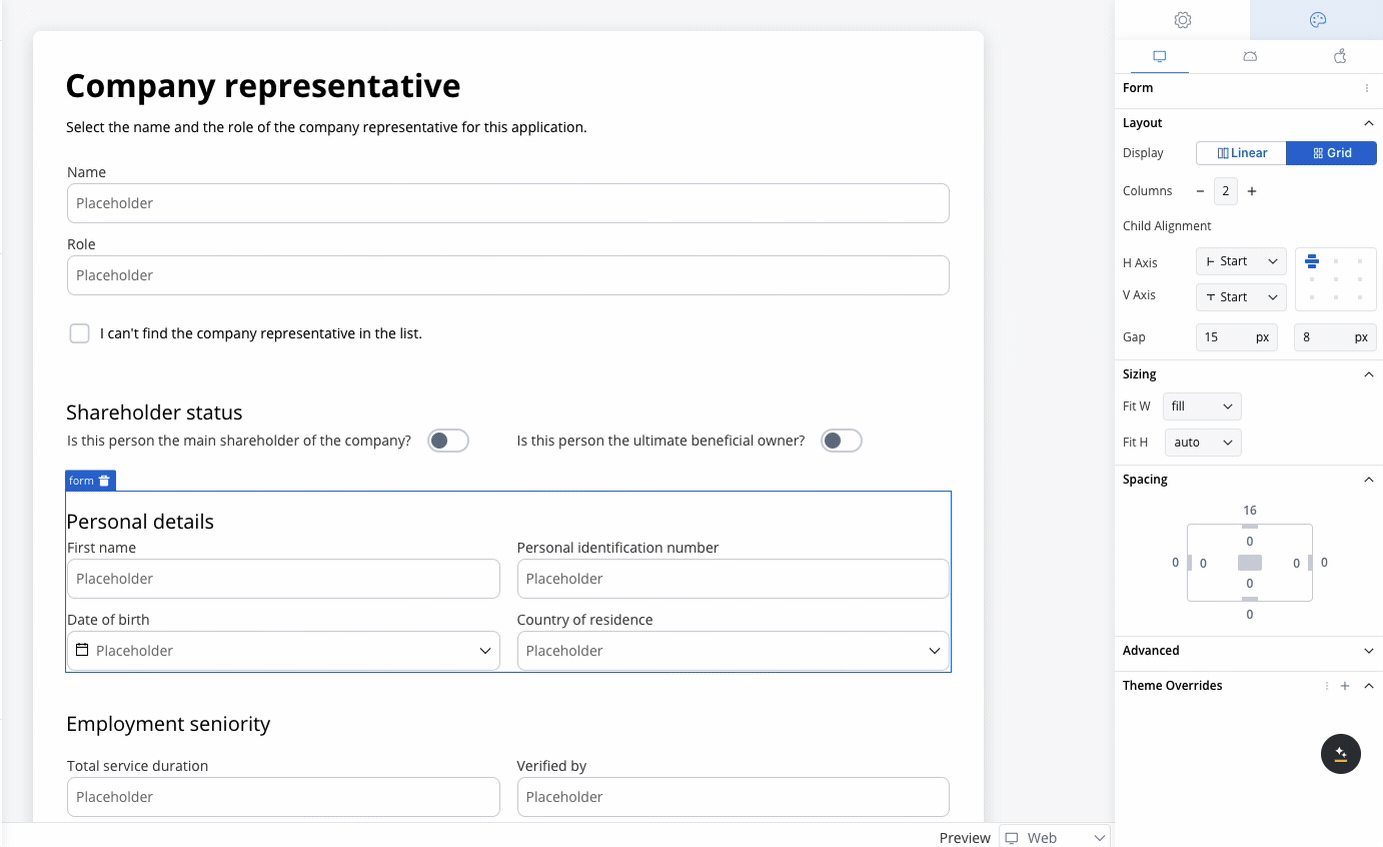The image size is (1383, 847).
Task: Set display to Linear
Action: click(1242, 153)
